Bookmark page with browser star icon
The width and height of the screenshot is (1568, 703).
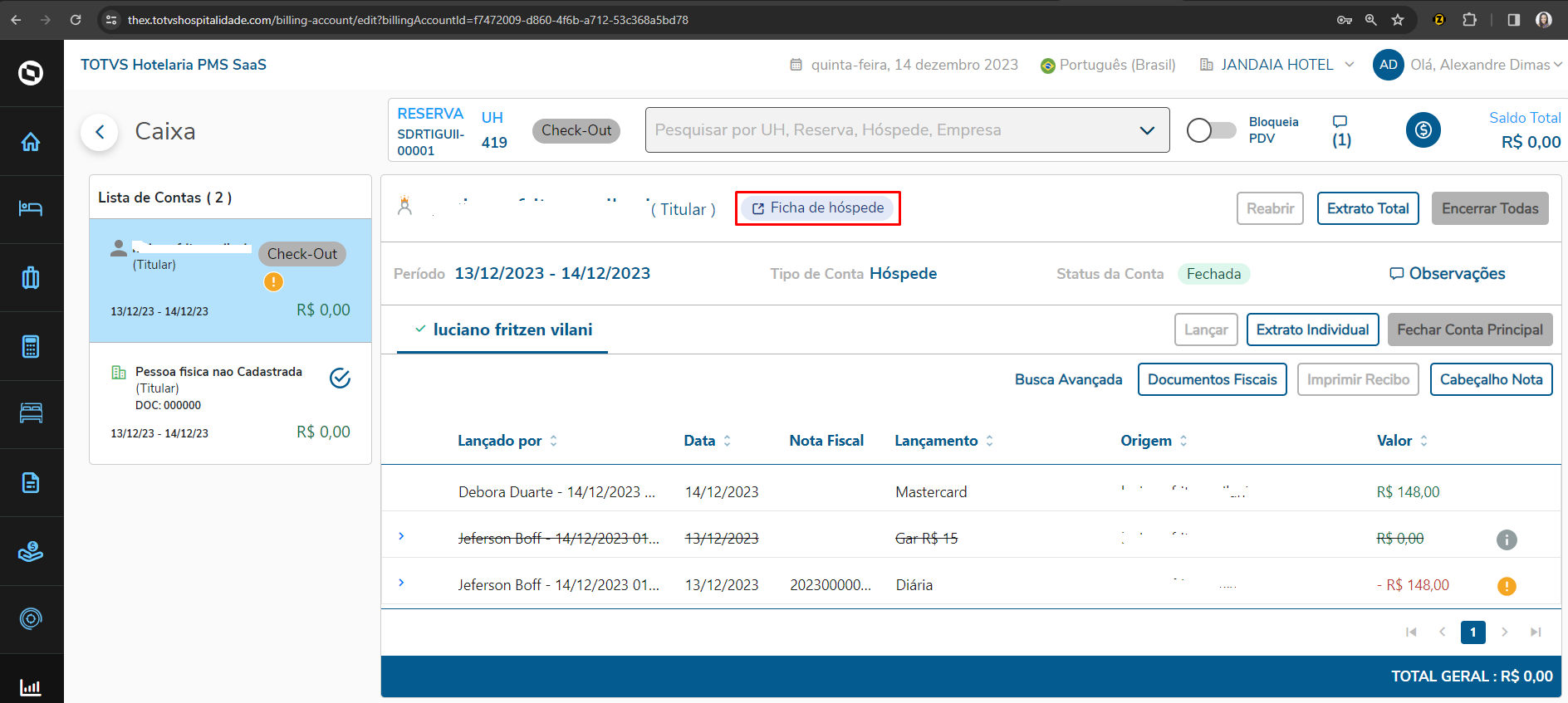point(1398,20)
